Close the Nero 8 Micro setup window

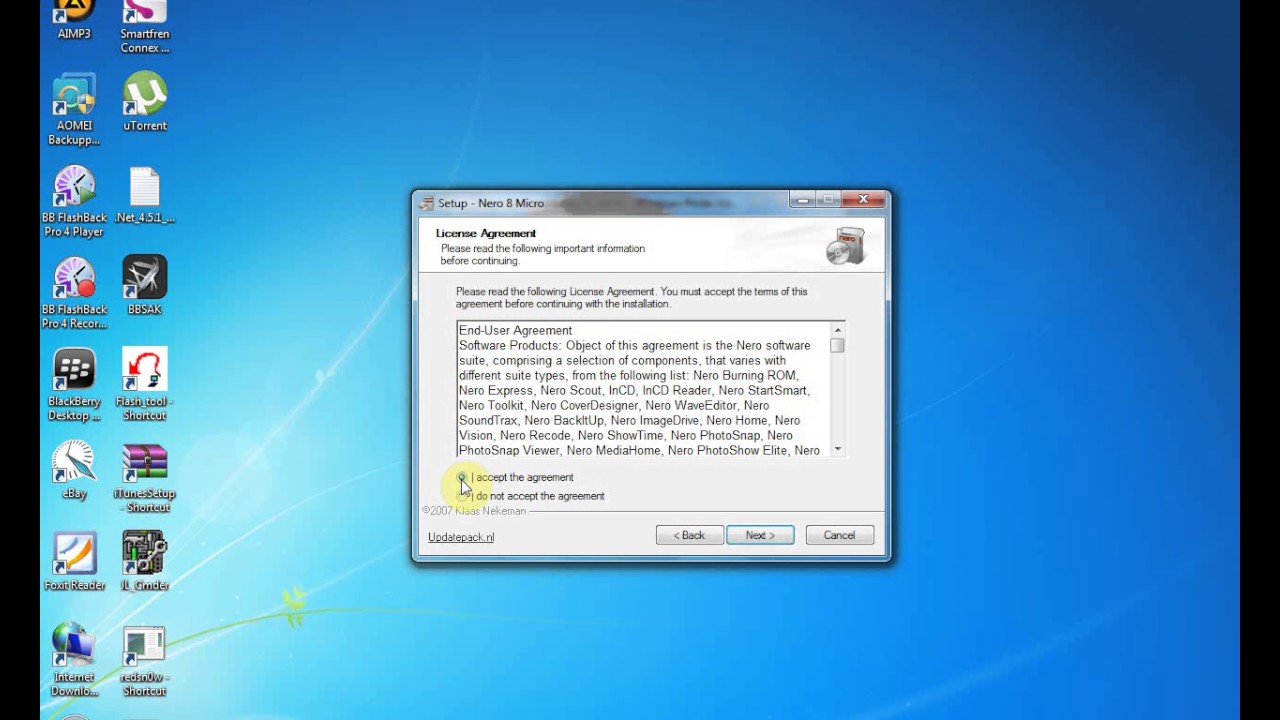click(863, 200)
